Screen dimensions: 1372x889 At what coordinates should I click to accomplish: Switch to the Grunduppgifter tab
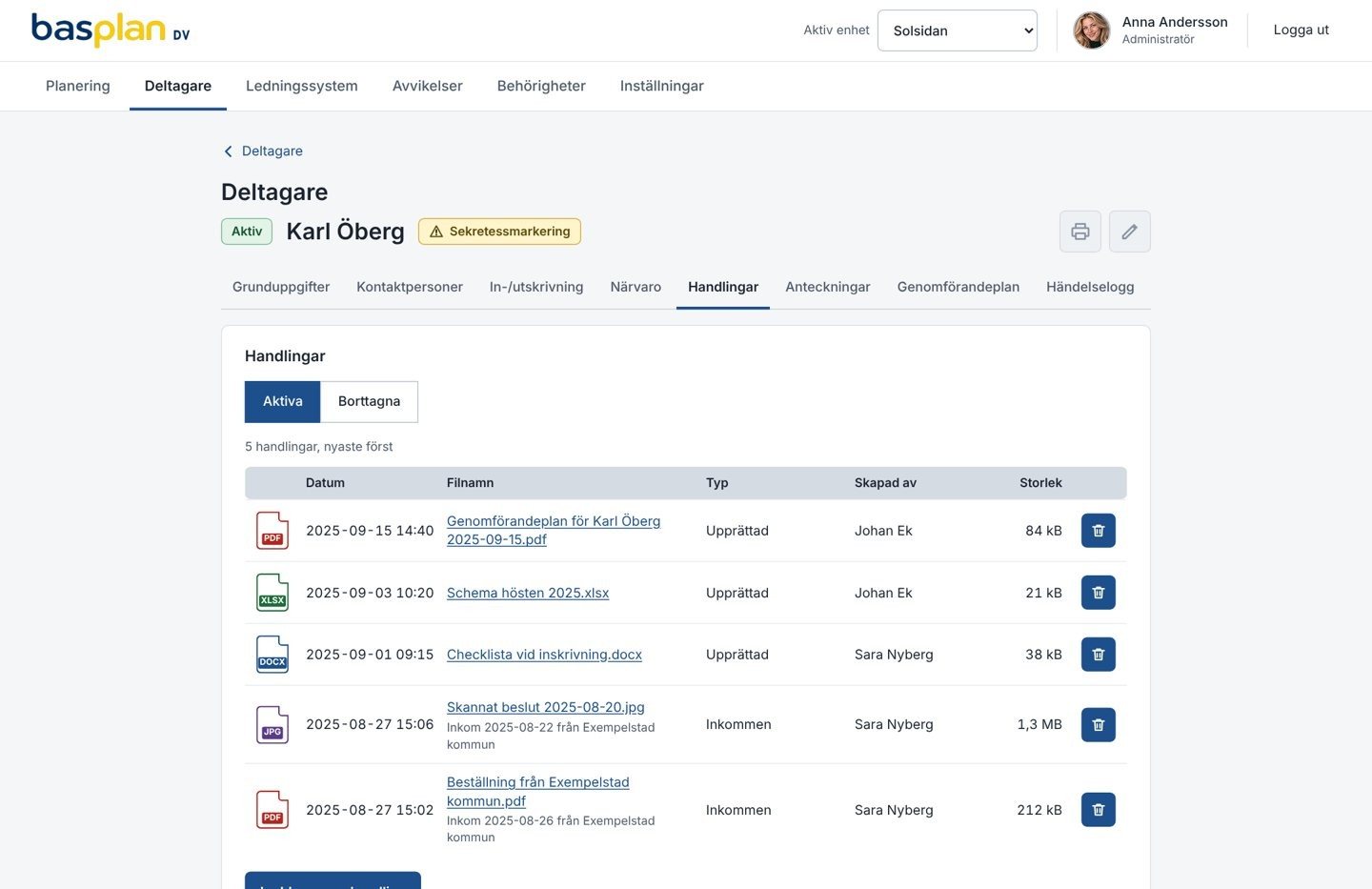coord(281,287)
